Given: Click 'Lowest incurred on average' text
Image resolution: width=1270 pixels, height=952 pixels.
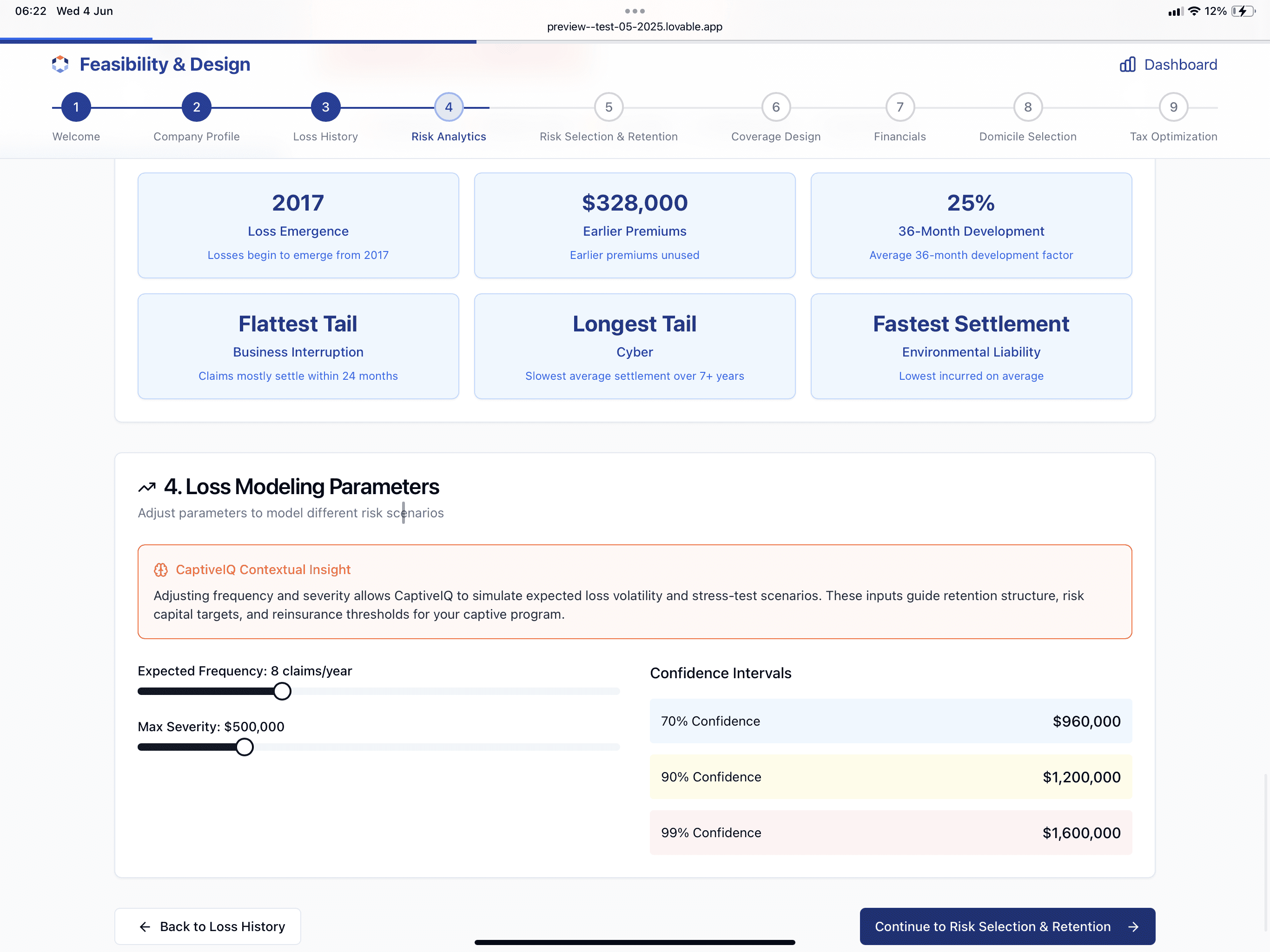Looking at the screenshot, I should tap(971, 376).
